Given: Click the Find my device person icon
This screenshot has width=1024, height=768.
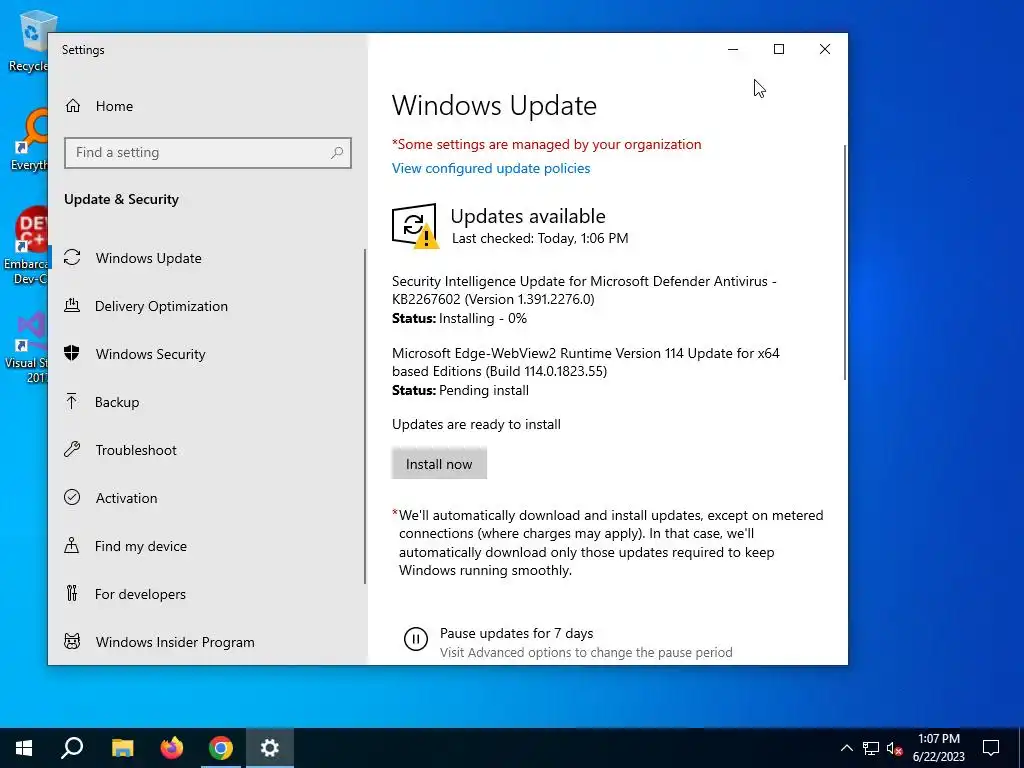Looking at the screenshot, I should [x=72, y=545].
